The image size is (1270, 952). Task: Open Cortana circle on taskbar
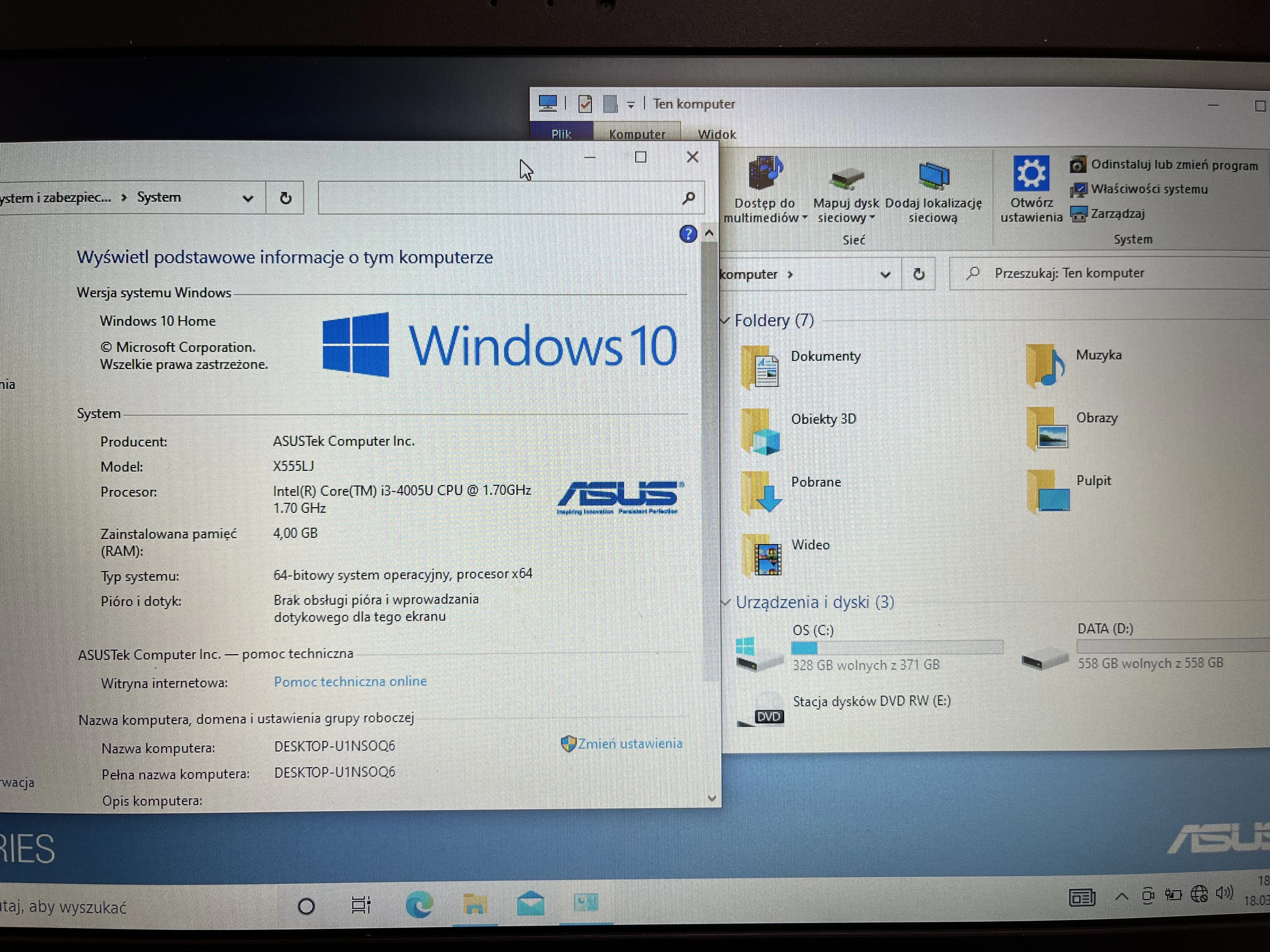pos(306,906)
